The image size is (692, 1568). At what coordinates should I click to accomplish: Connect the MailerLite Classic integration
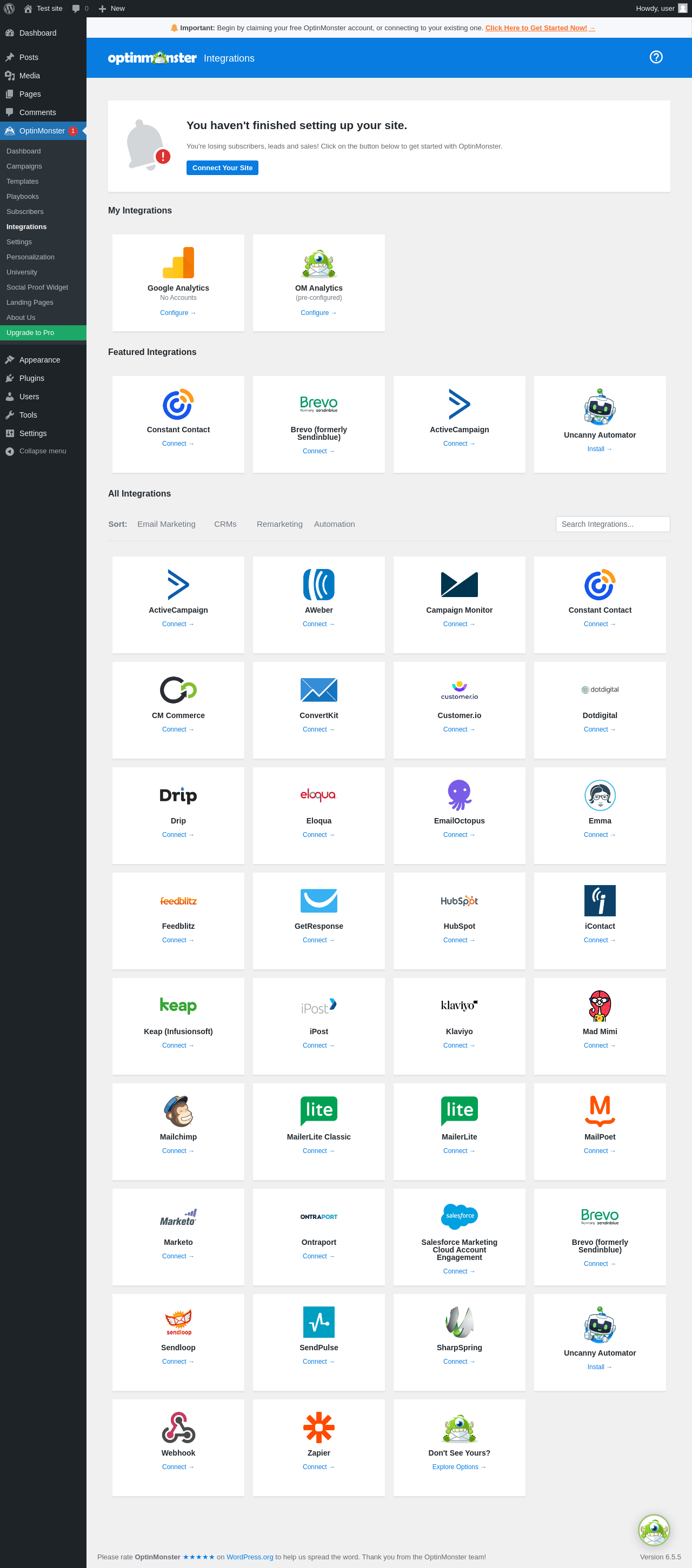(318, 1150)
